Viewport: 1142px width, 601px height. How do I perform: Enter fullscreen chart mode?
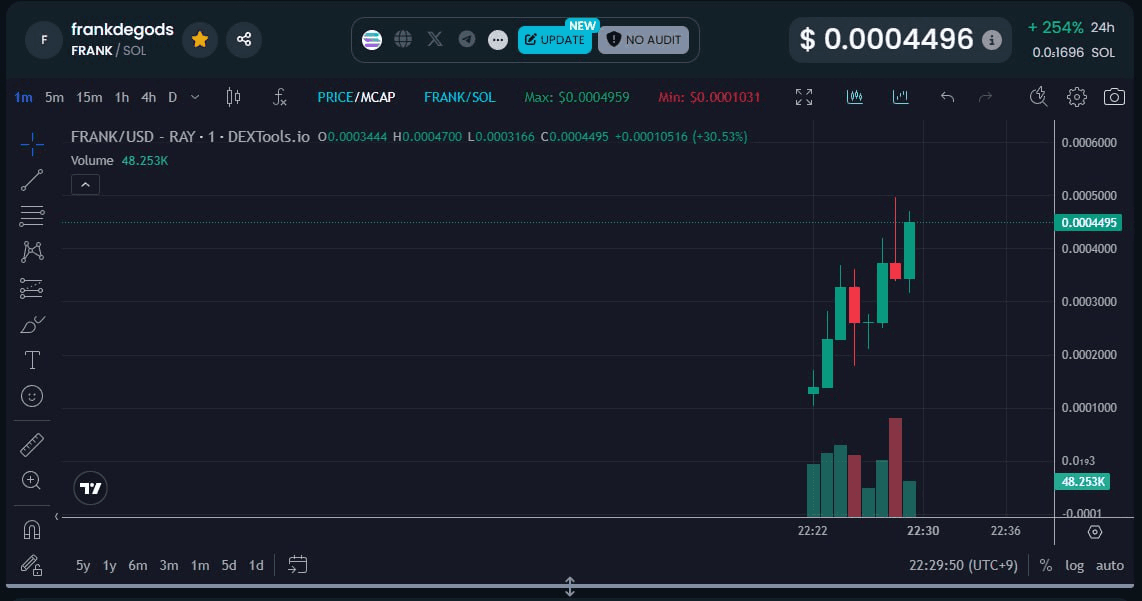point(804,97)
